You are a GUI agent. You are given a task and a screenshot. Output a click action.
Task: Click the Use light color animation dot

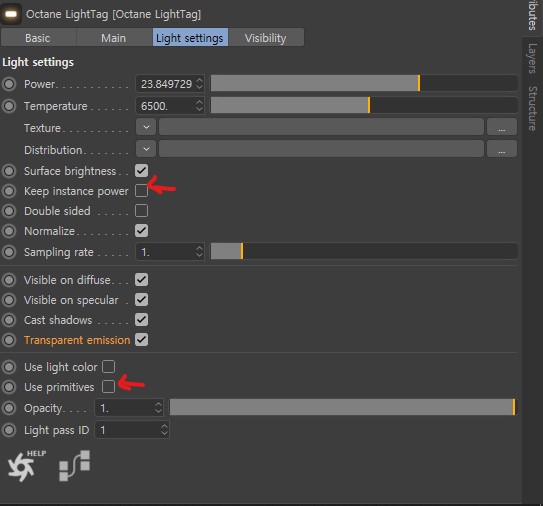point(9,367)
